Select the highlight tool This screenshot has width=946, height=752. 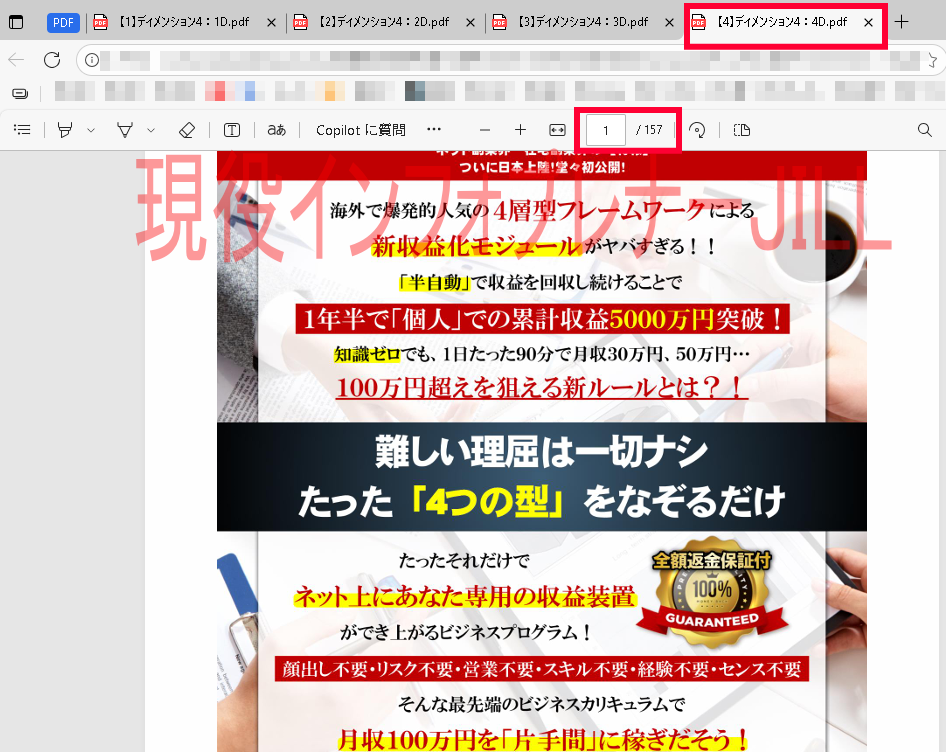[66, 130]
